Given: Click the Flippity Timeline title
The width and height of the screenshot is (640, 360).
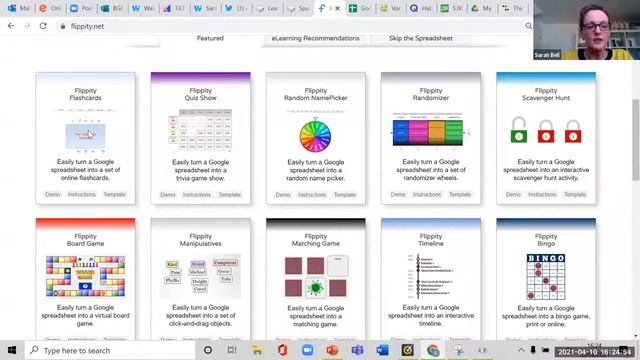Looking at the screenshot, I should [431, 240].
